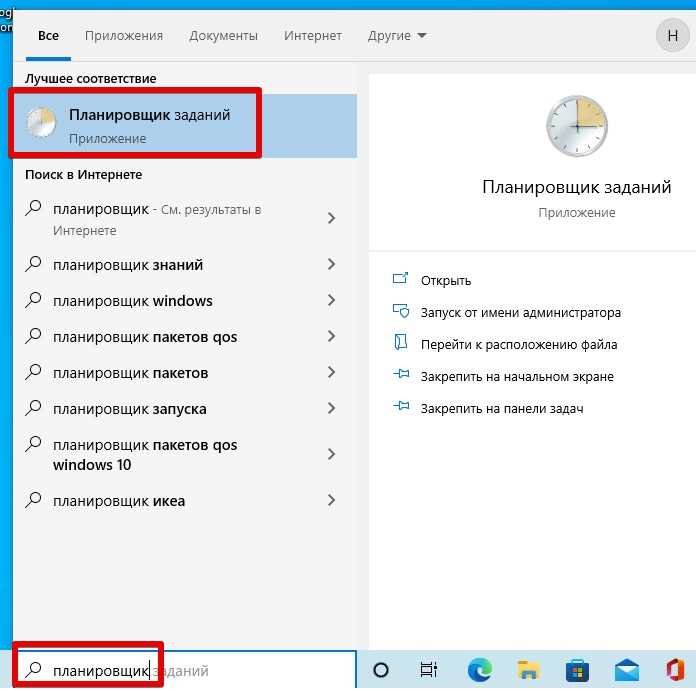The image size is (696, 691).
Task: Choose Перейти к расположению файла
Action: [519, 344]
